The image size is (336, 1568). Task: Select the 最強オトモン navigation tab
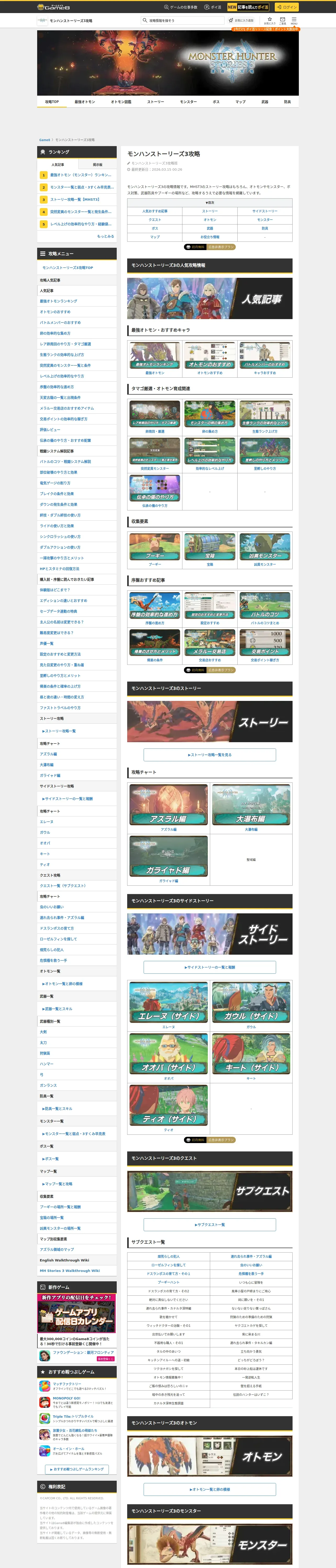pyautogui.click(x=85, y=102)
